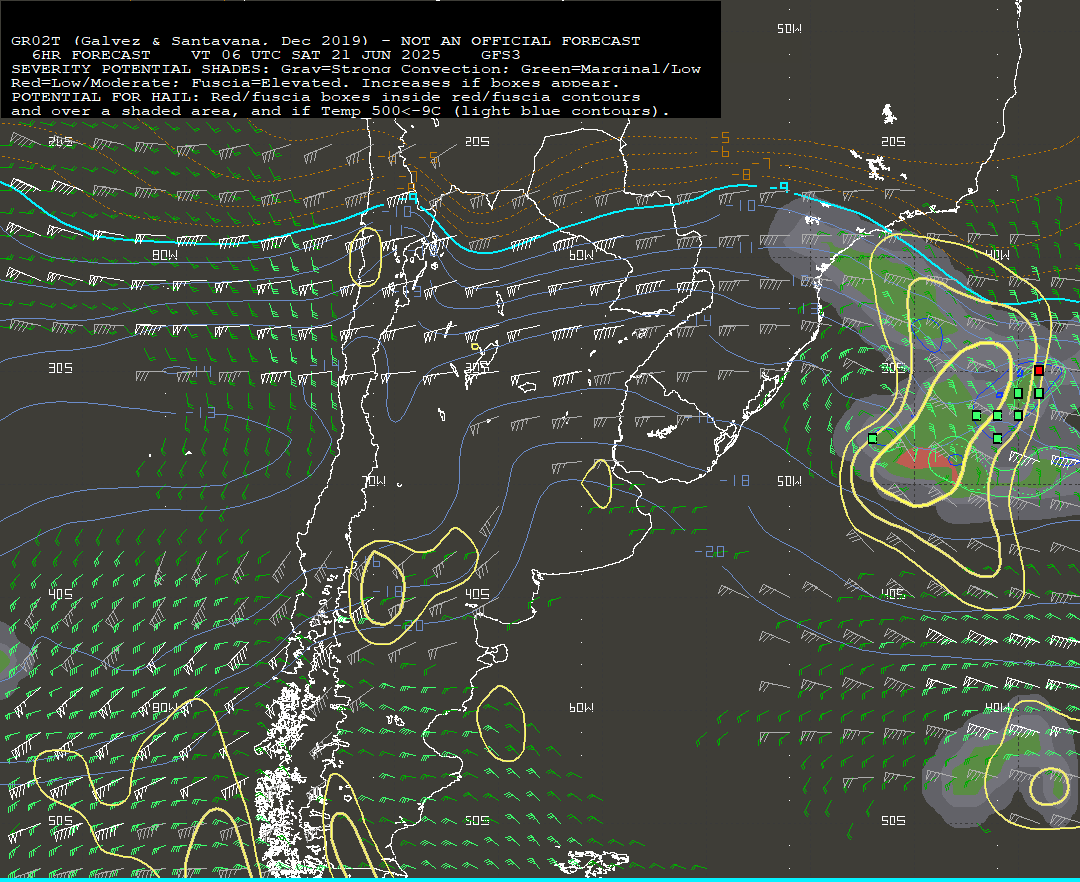Click the "Fuscia=Elevated." legend entry
This screenshot has width=1080, height=882.
tap(270, 83)
